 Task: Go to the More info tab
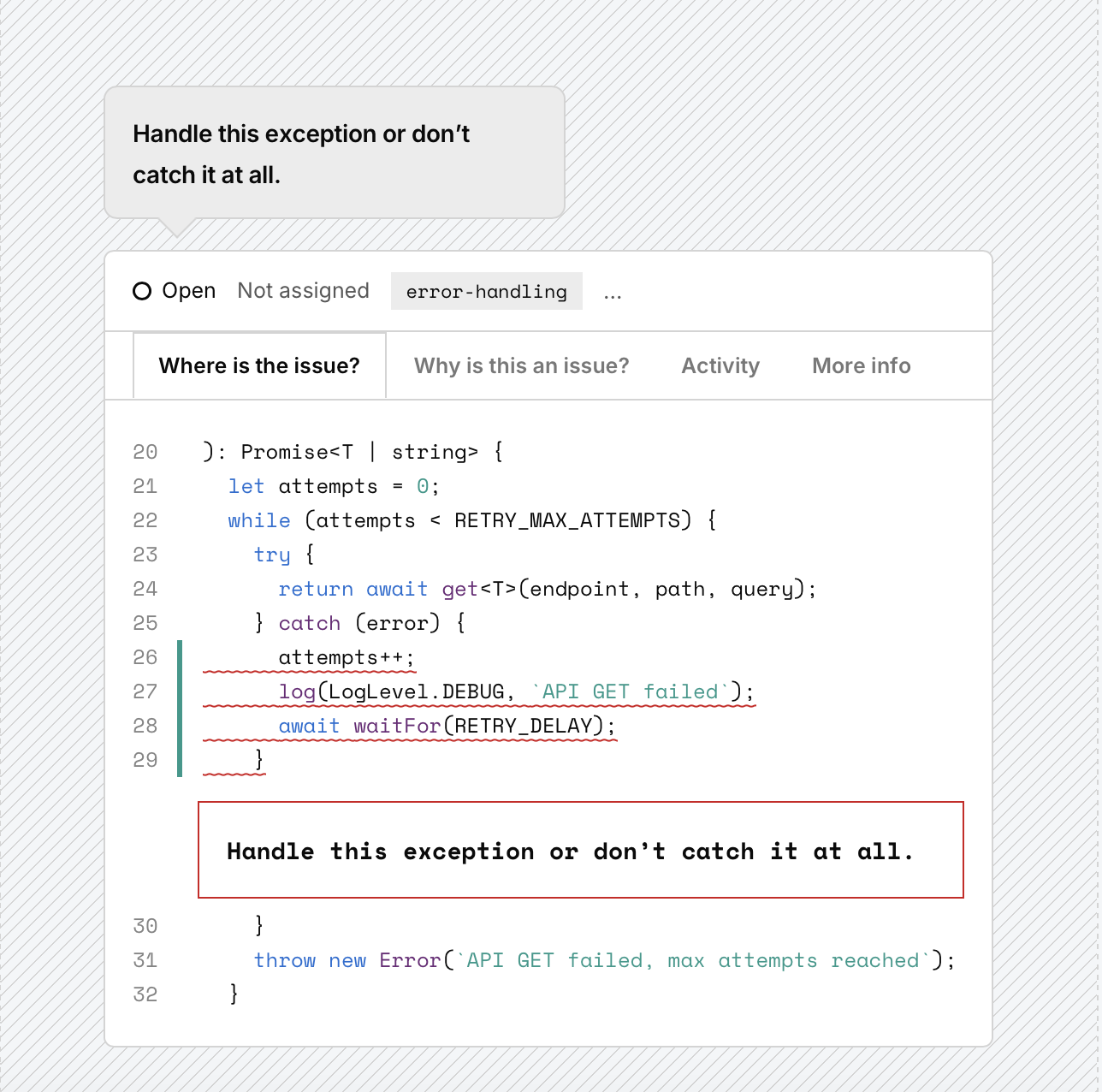tap(862, 365)
